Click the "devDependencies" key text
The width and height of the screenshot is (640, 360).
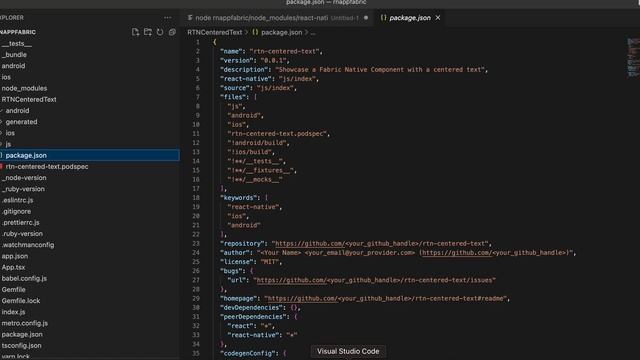click(x=251, y=308)
